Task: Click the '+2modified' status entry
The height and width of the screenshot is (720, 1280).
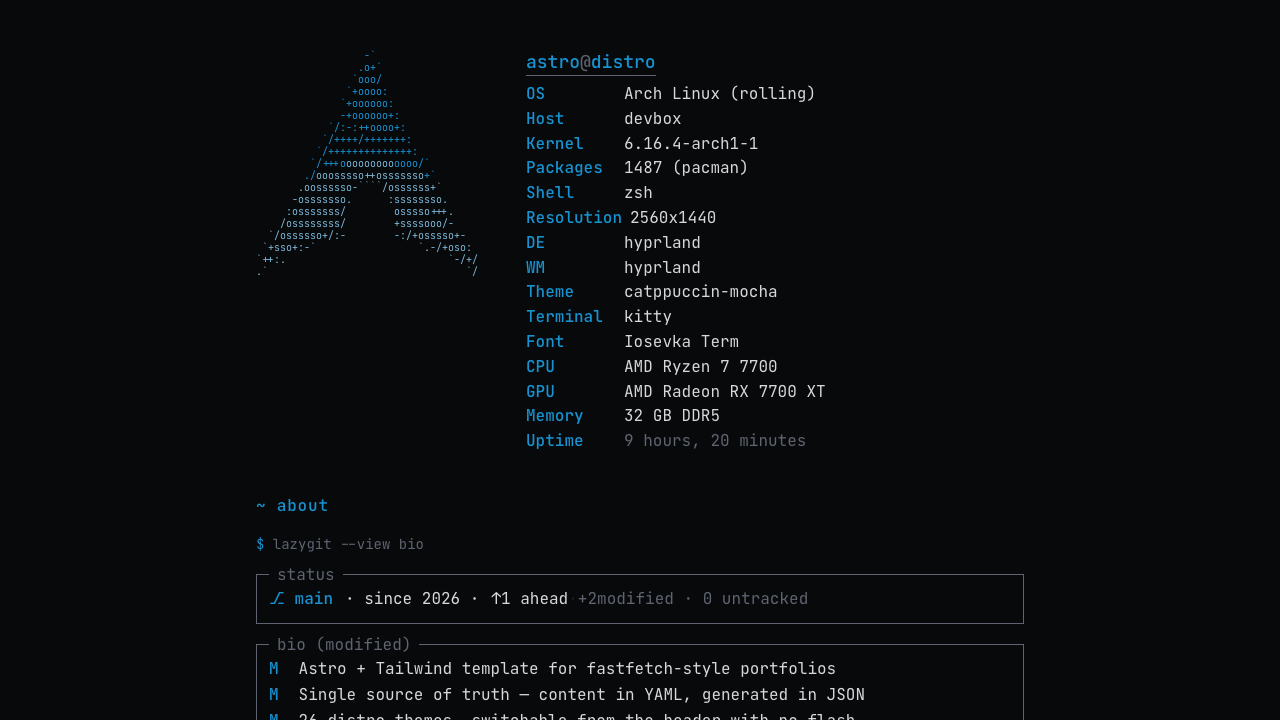Action: [626, 599]
